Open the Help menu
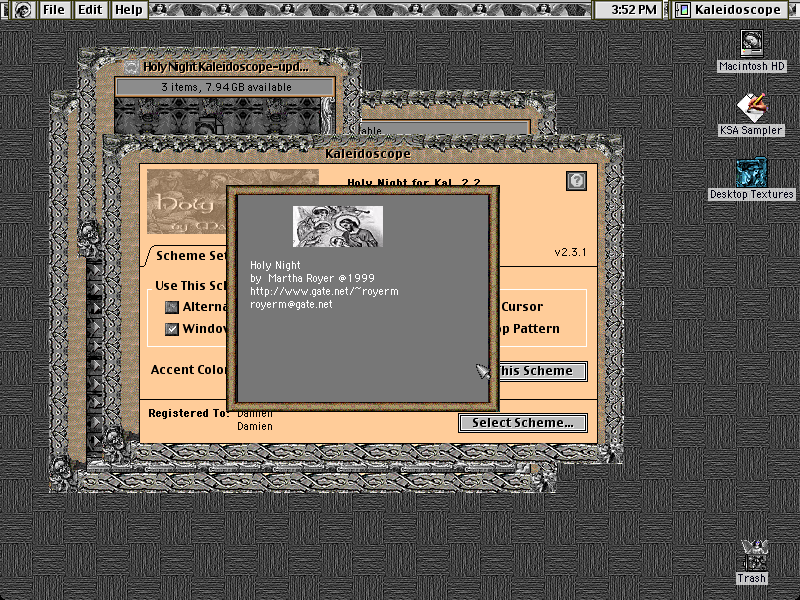 [129, 10]
